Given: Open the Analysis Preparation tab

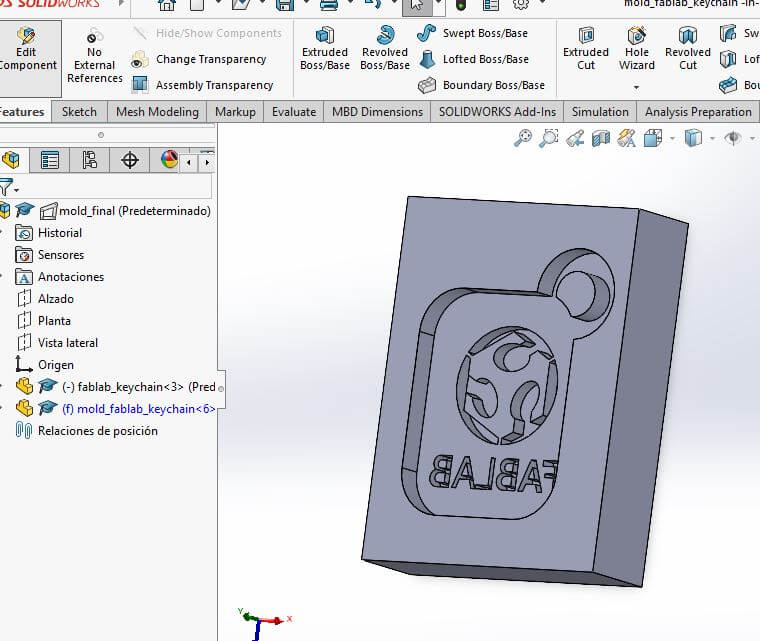Looking at the screenshot, I should click(x=698, y=112).
